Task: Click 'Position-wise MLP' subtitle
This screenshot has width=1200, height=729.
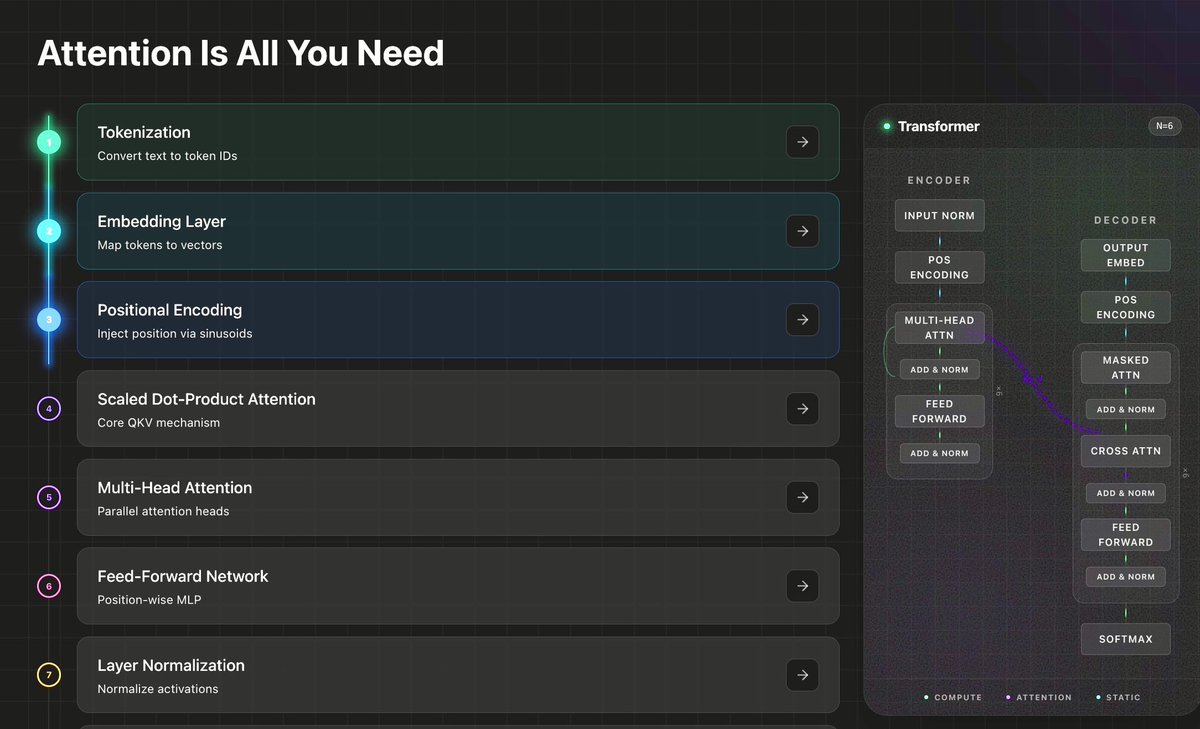Action: (x=149, y=600)
